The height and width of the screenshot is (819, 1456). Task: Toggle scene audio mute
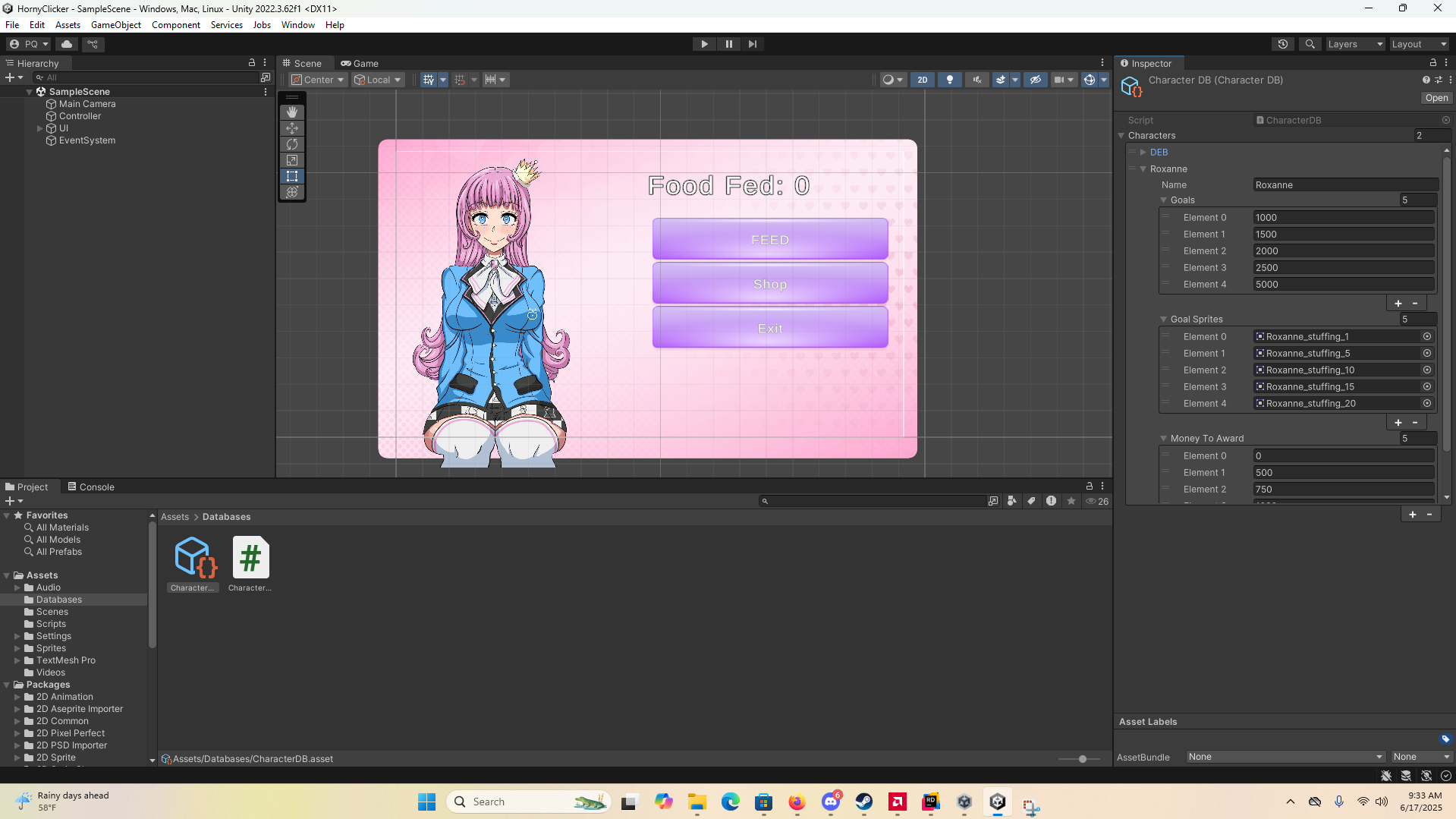(x=976, y=80)
